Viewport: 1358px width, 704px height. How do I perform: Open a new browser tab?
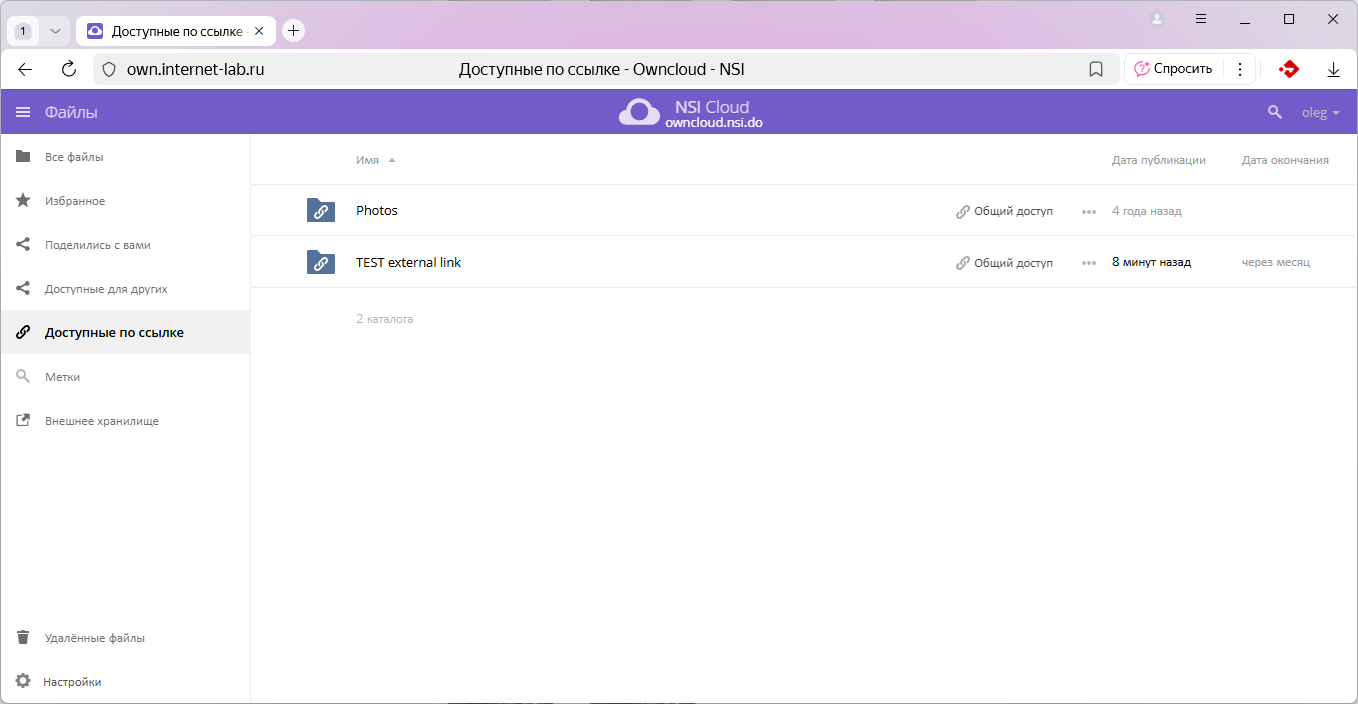(x=293, y=31)
